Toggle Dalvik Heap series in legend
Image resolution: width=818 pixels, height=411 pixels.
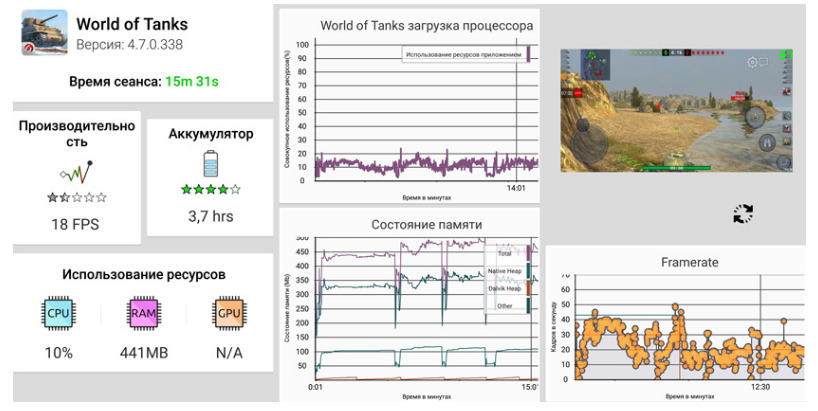click(503, 288)
